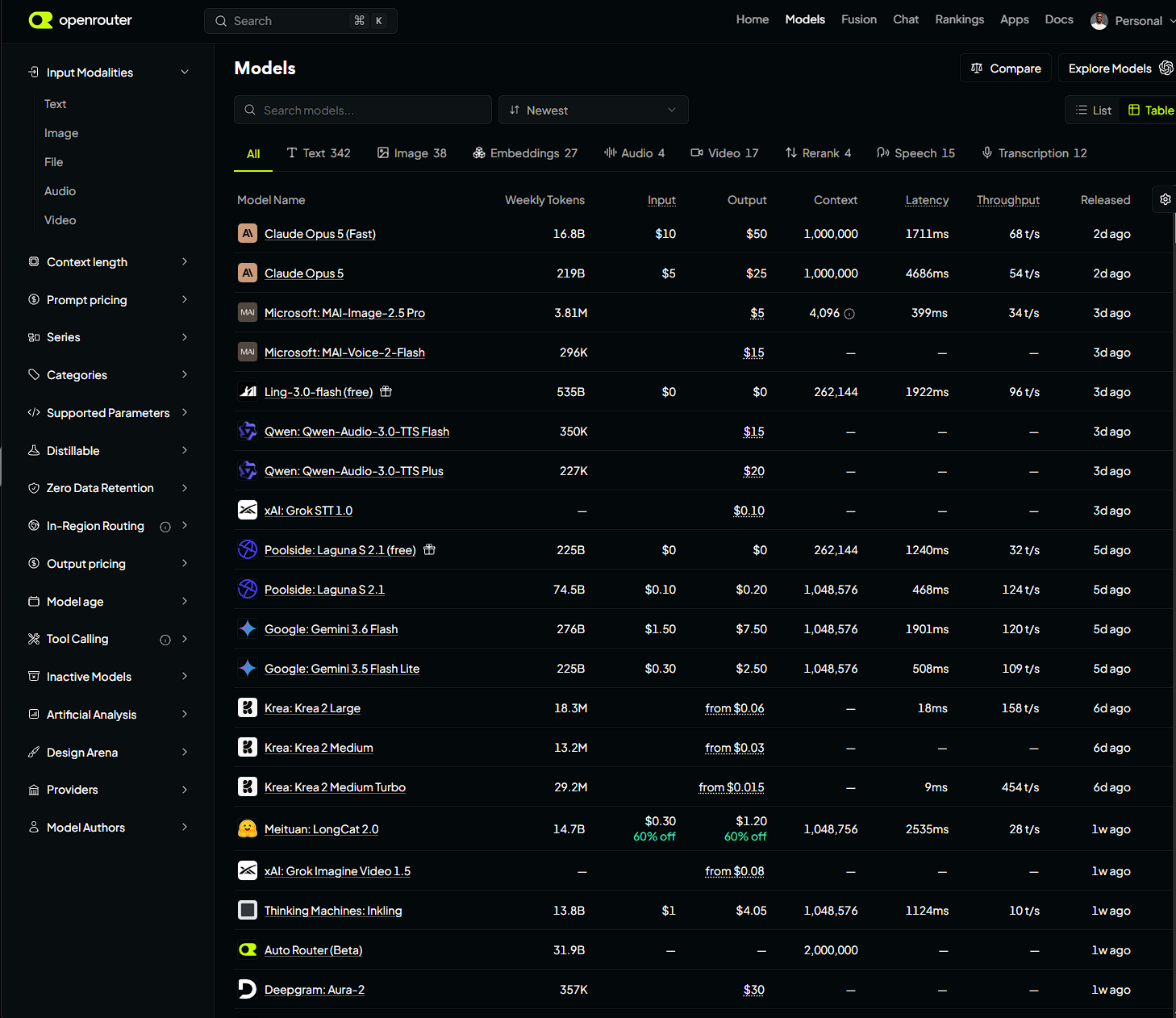Click the top Search box
This screenshot has height=1018, width=1176.
tap(301, 21)
